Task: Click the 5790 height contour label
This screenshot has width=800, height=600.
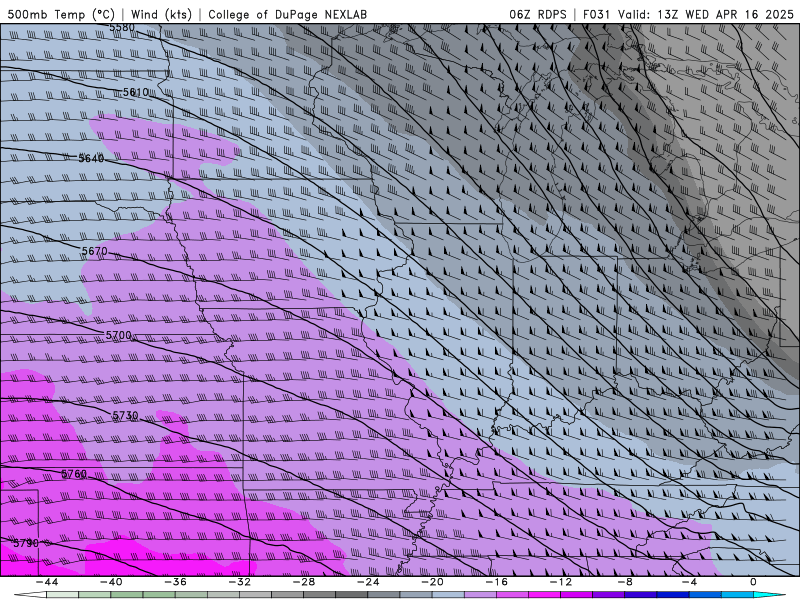Action: pos(26,543)
